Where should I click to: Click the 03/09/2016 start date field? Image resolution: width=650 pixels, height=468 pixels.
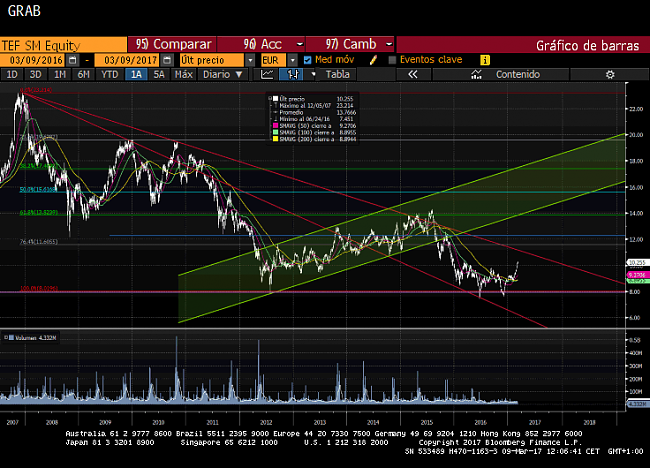point(34,60)
